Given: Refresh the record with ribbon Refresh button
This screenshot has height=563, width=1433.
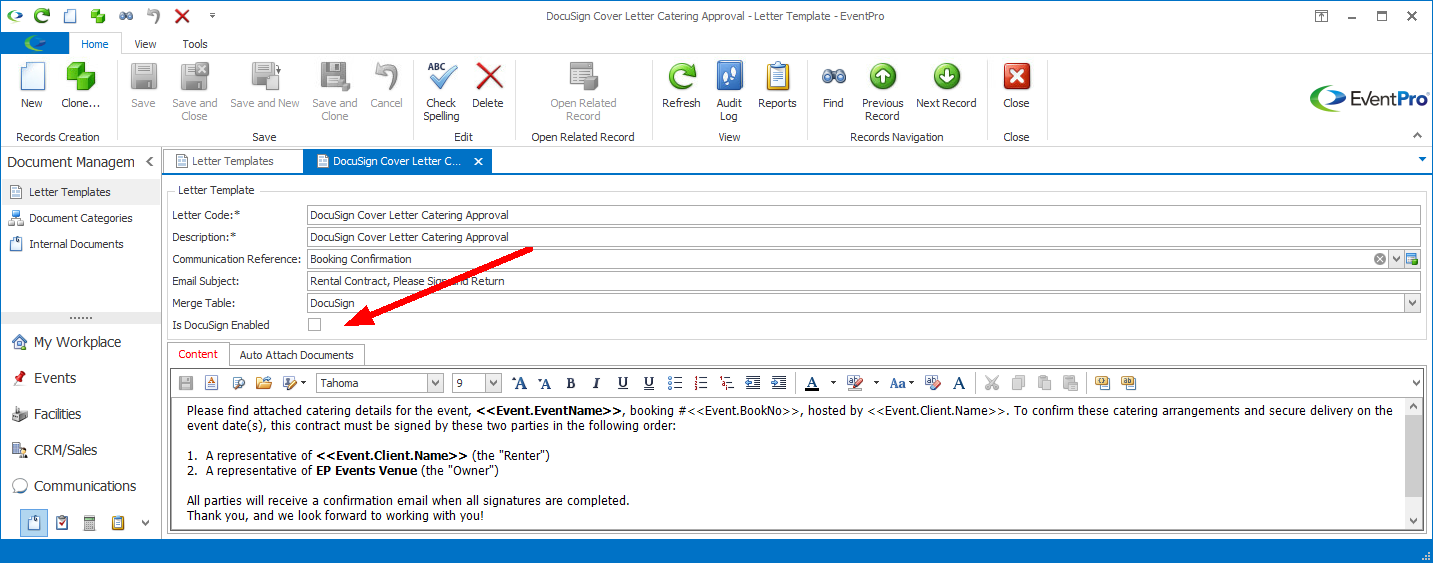Looking at the screenshot, I should point(681,86).
